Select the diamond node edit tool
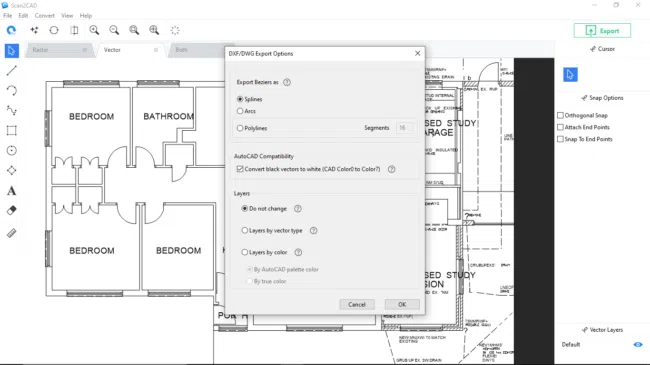 coord(12,170)
